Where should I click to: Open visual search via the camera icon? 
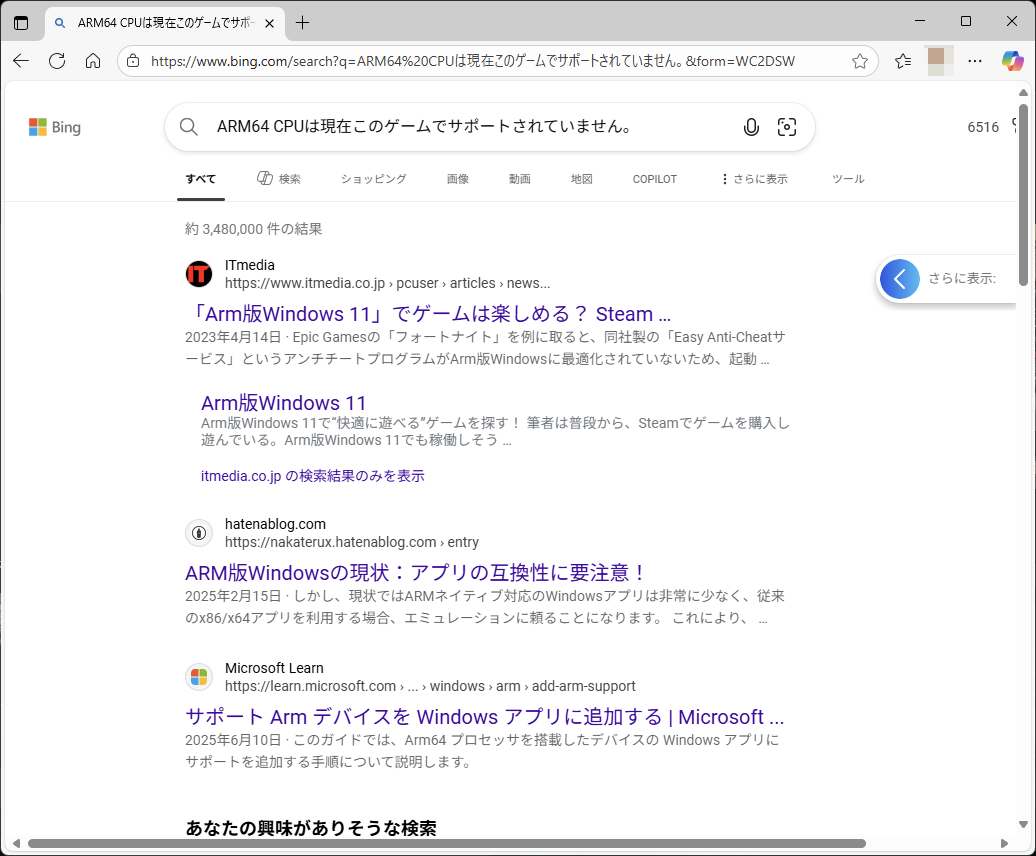tap(787, 127)
